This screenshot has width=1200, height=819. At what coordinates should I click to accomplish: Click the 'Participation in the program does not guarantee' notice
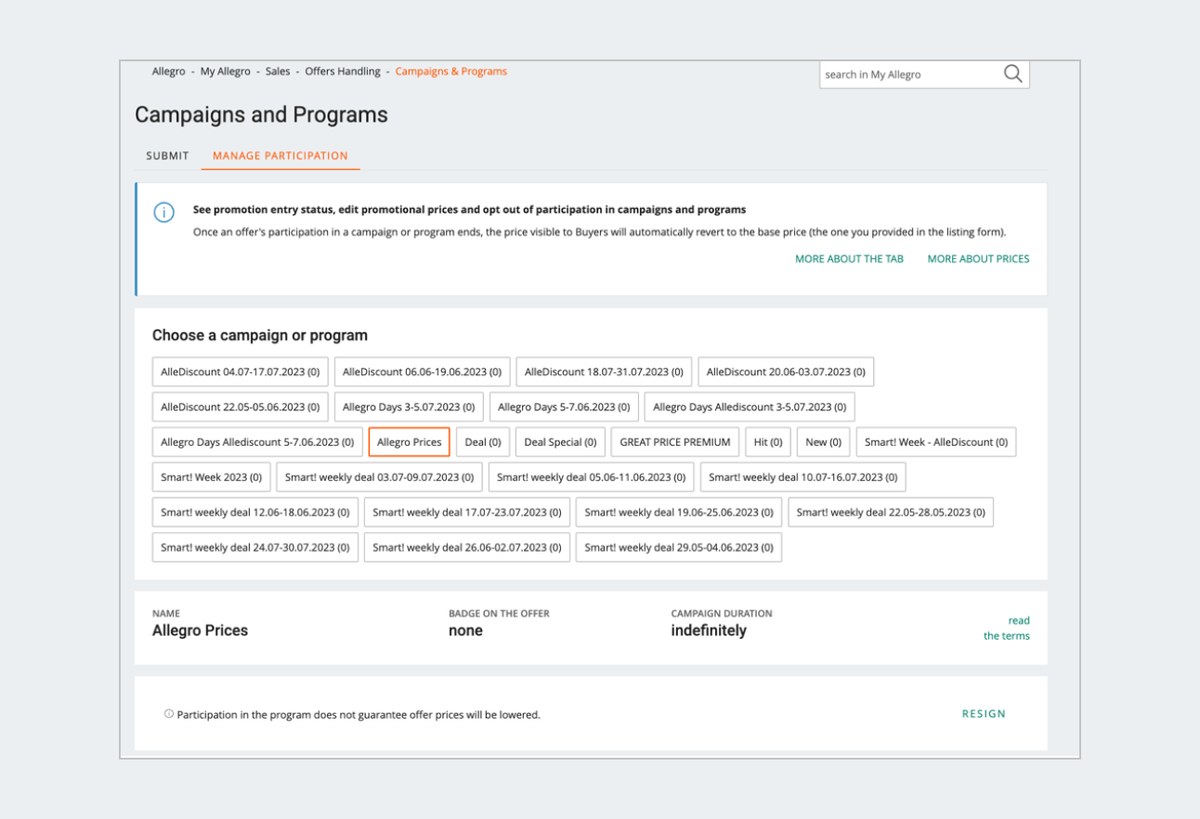[359, 715]
